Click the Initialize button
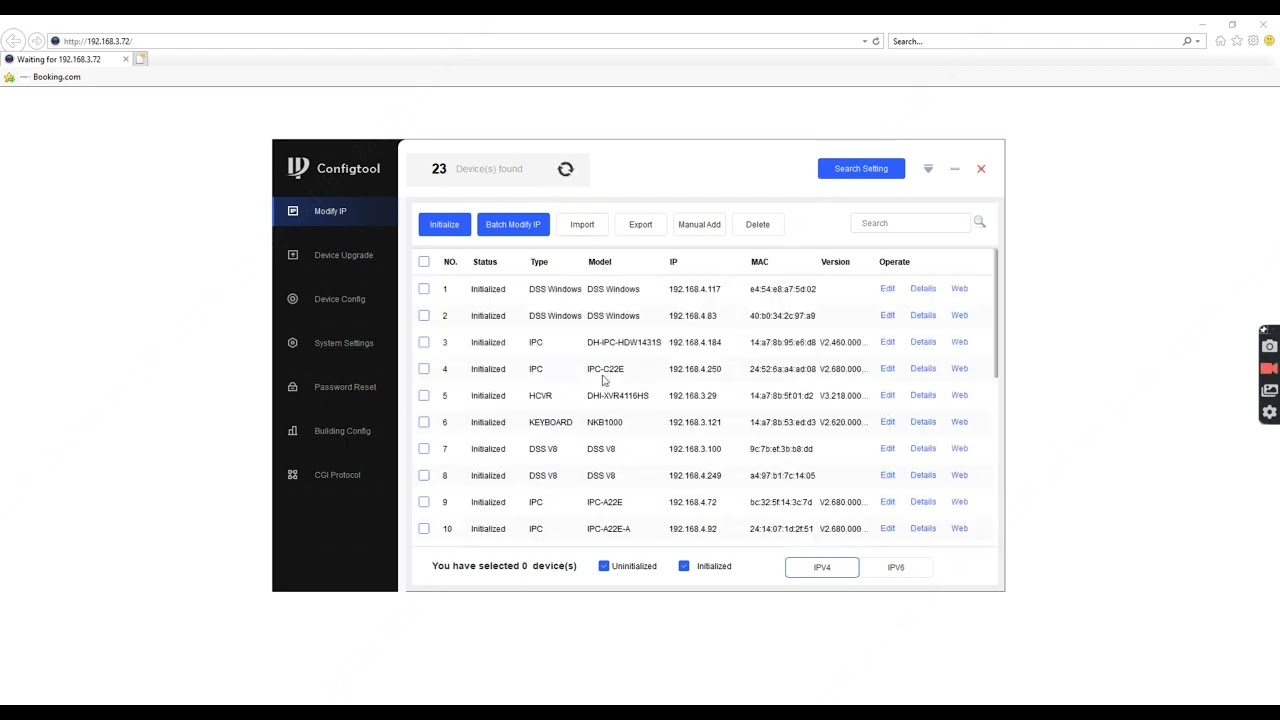 coord(444,224)
